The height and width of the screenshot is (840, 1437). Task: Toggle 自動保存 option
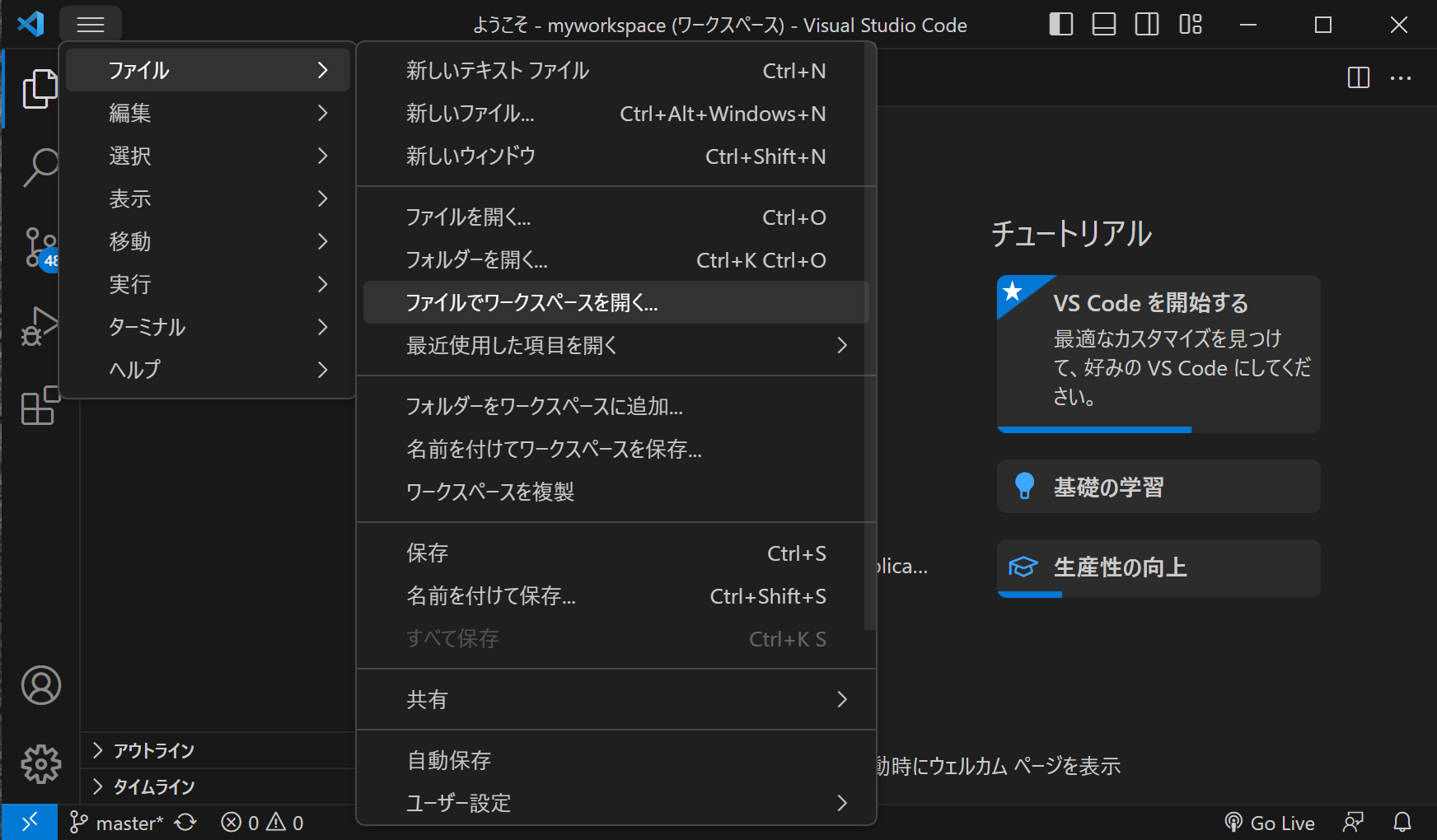616,761
